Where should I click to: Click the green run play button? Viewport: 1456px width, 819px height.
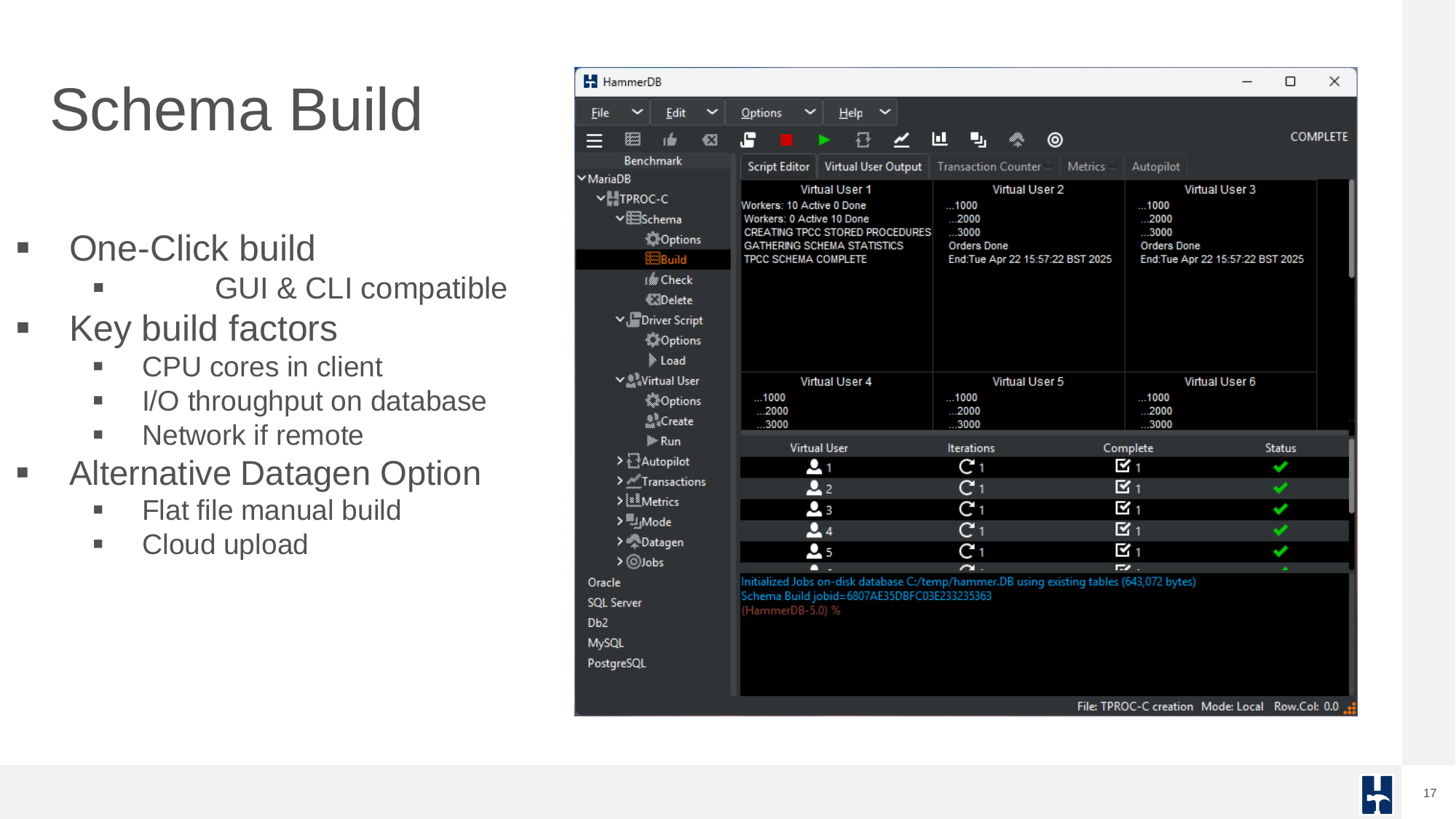click(x=824, y=140)
